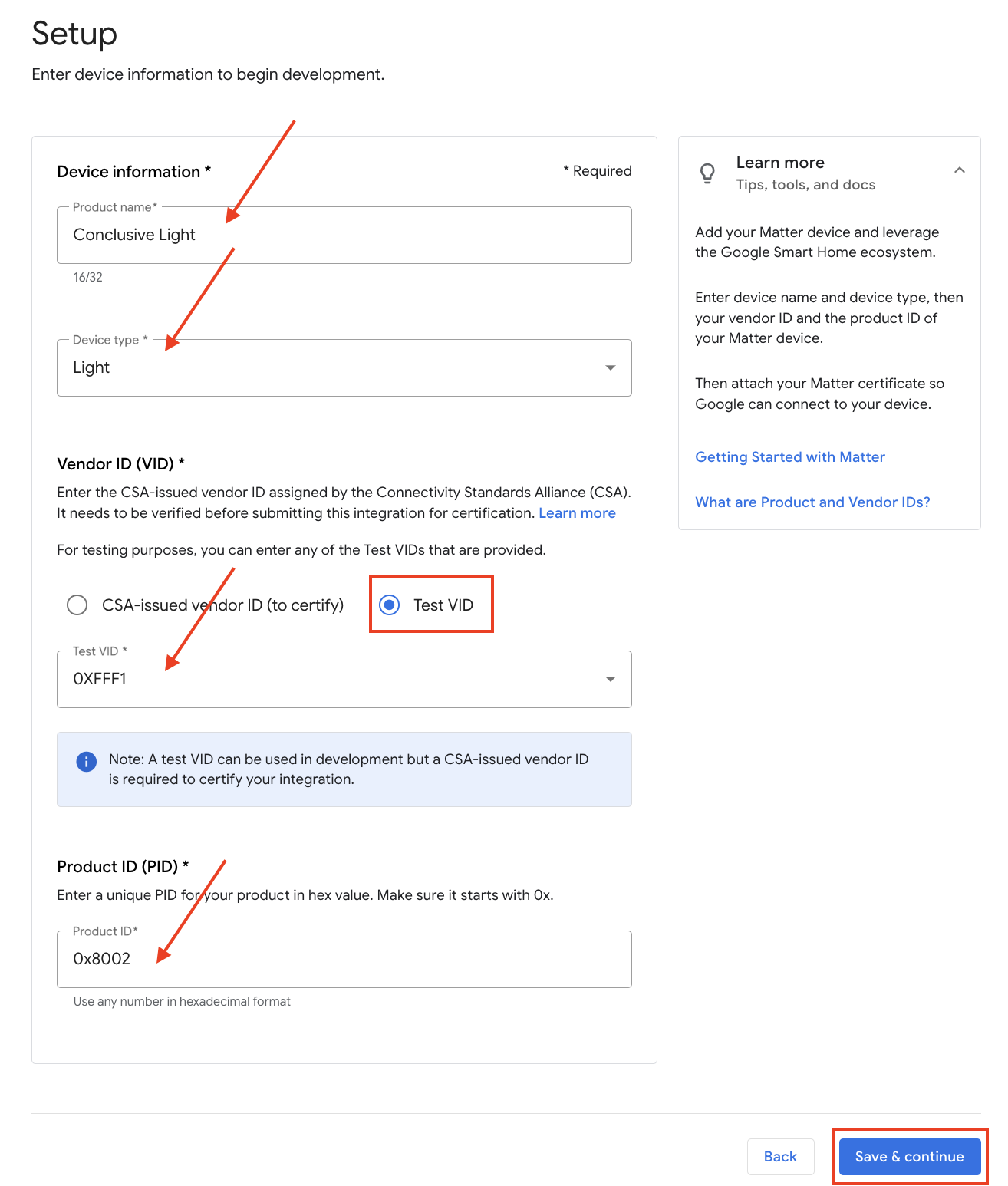
Task: Open the Test VID dropdown showing 0XFFF1
Action: click(344, 679)
